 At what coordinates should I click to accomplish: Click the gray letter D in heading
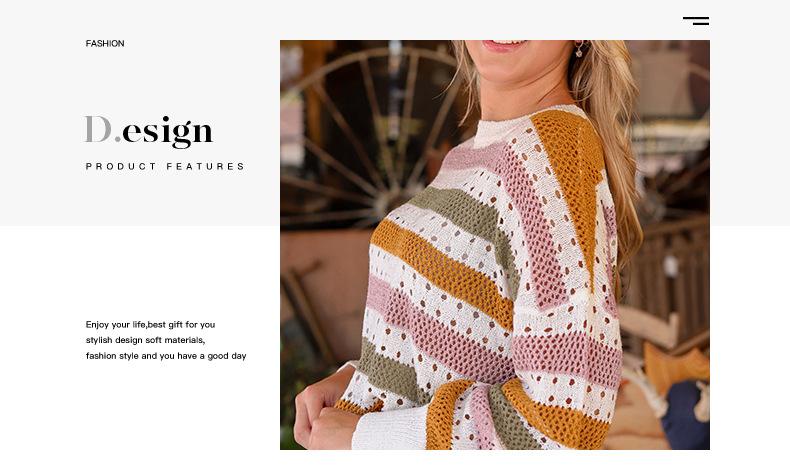coord(98,129)
